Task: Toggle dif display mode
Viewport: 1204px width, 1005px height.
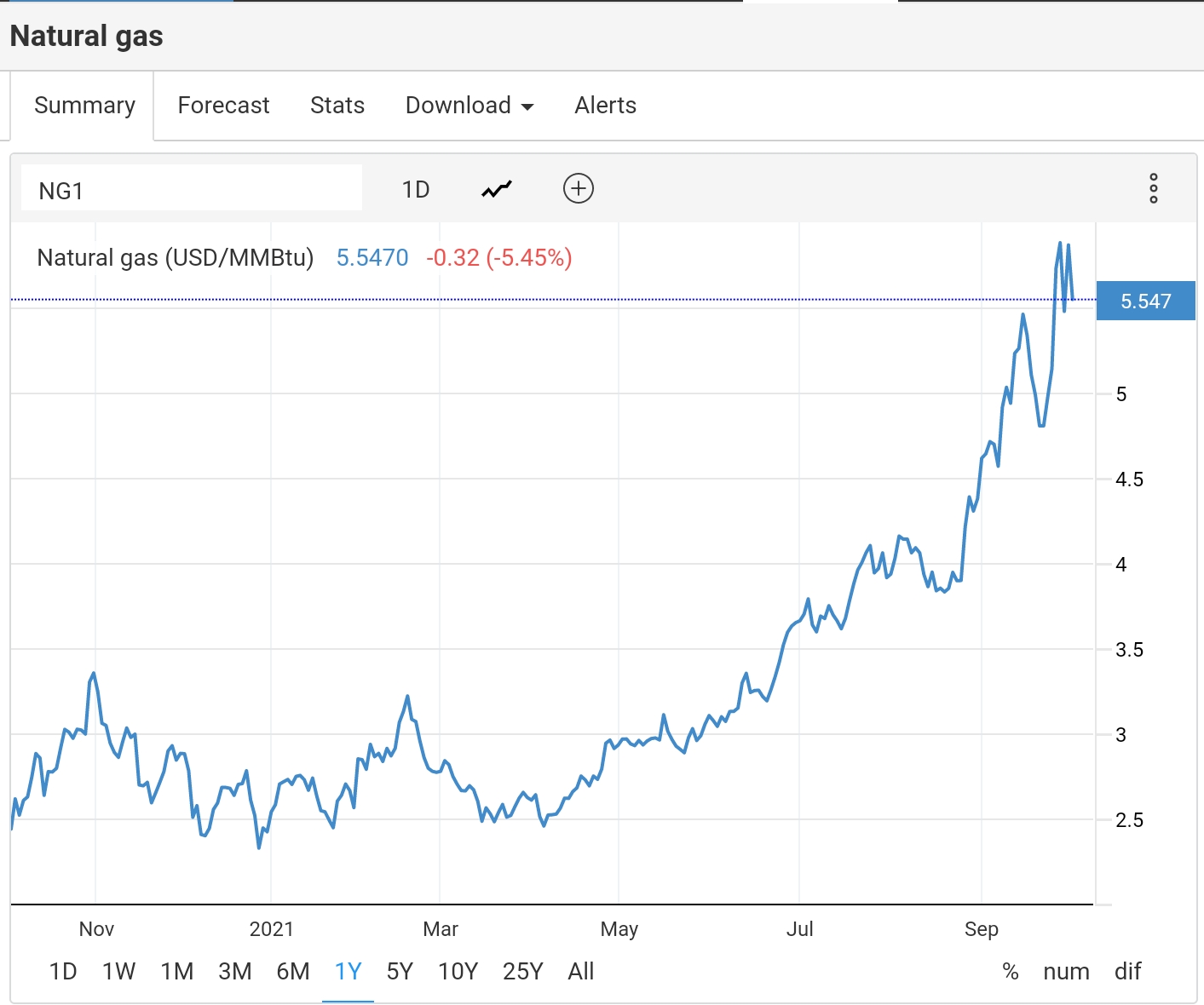Action: 1128,972
